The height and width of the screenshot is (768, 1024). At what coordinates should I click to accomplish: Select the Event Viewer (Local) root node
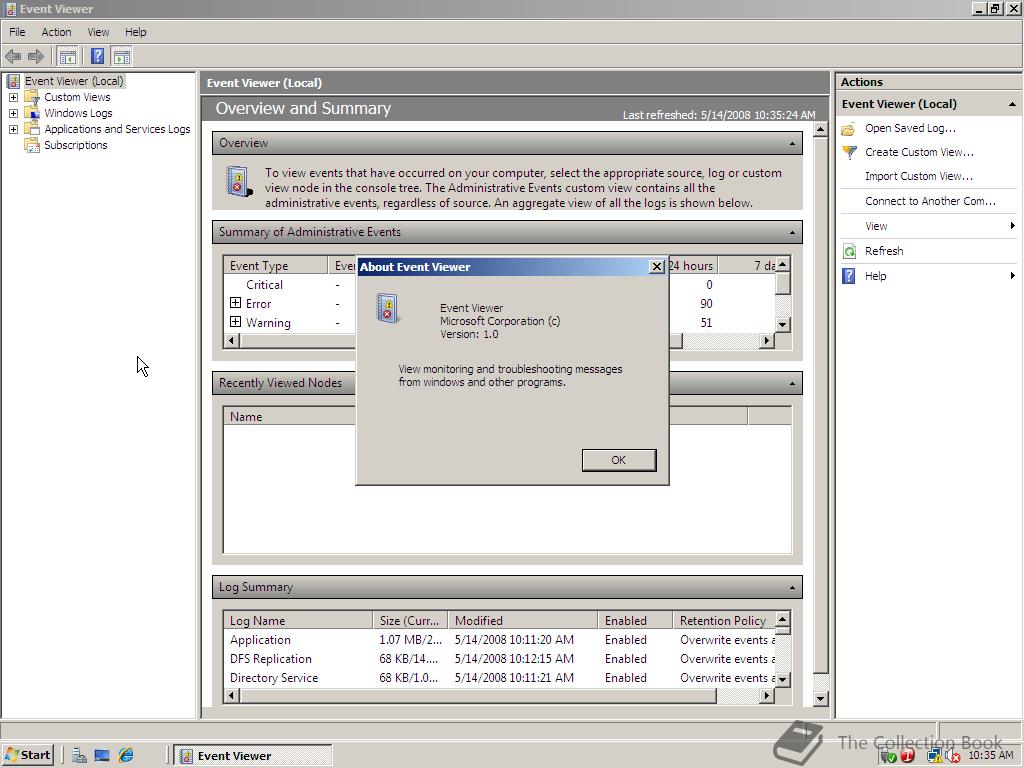tap(74, 81)
